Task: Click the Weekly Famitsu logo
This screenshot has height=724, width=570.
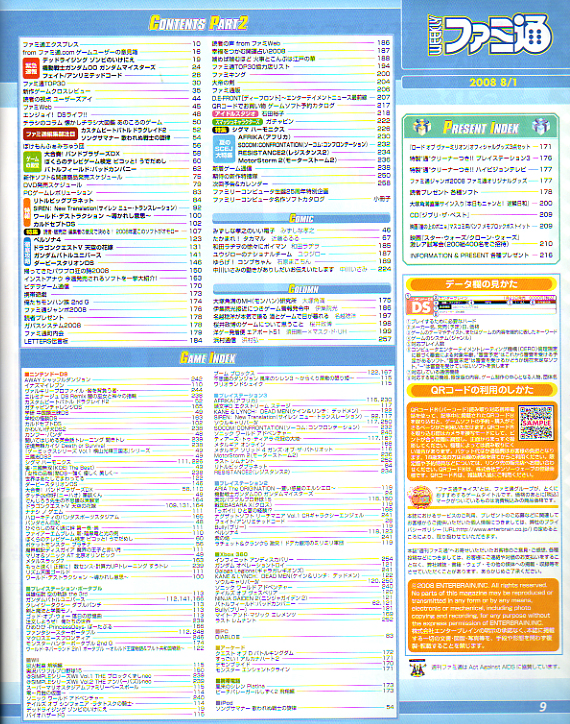Action: tap(490, 35)
